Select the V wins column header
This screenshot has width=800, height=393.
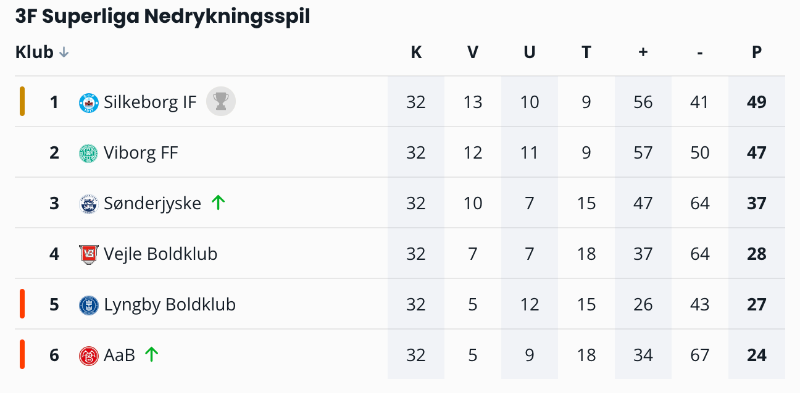click(x=473, y=52)
